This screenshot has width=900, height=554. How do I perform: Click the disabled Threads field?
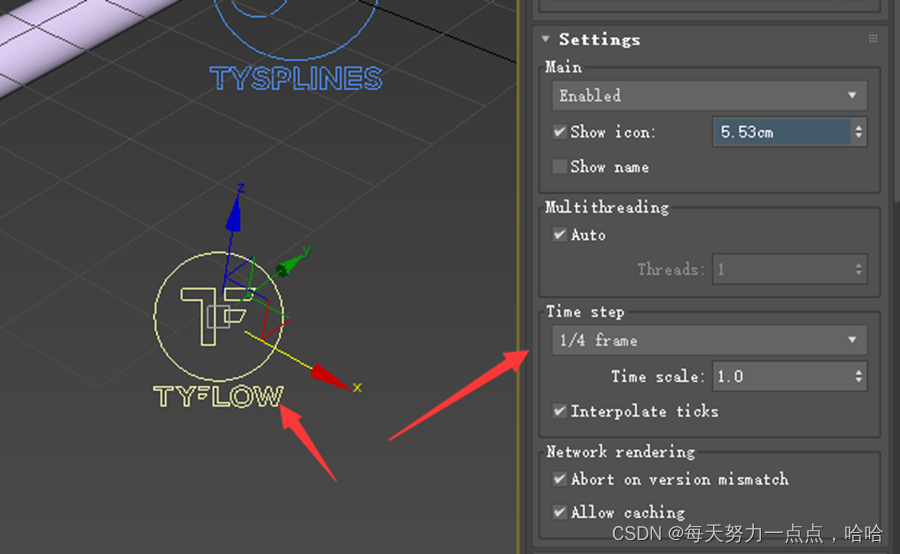(782, 269)
